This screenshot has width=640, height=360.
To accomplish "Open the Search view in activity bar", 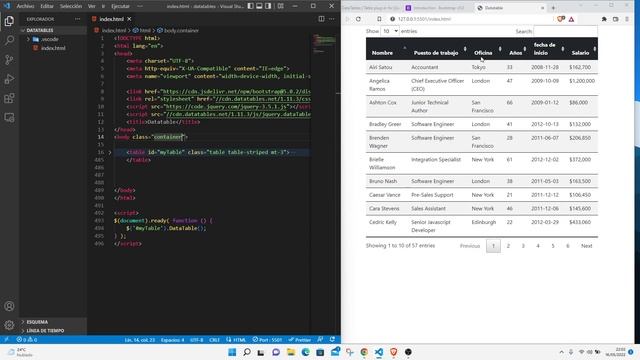I will (9, 40).
